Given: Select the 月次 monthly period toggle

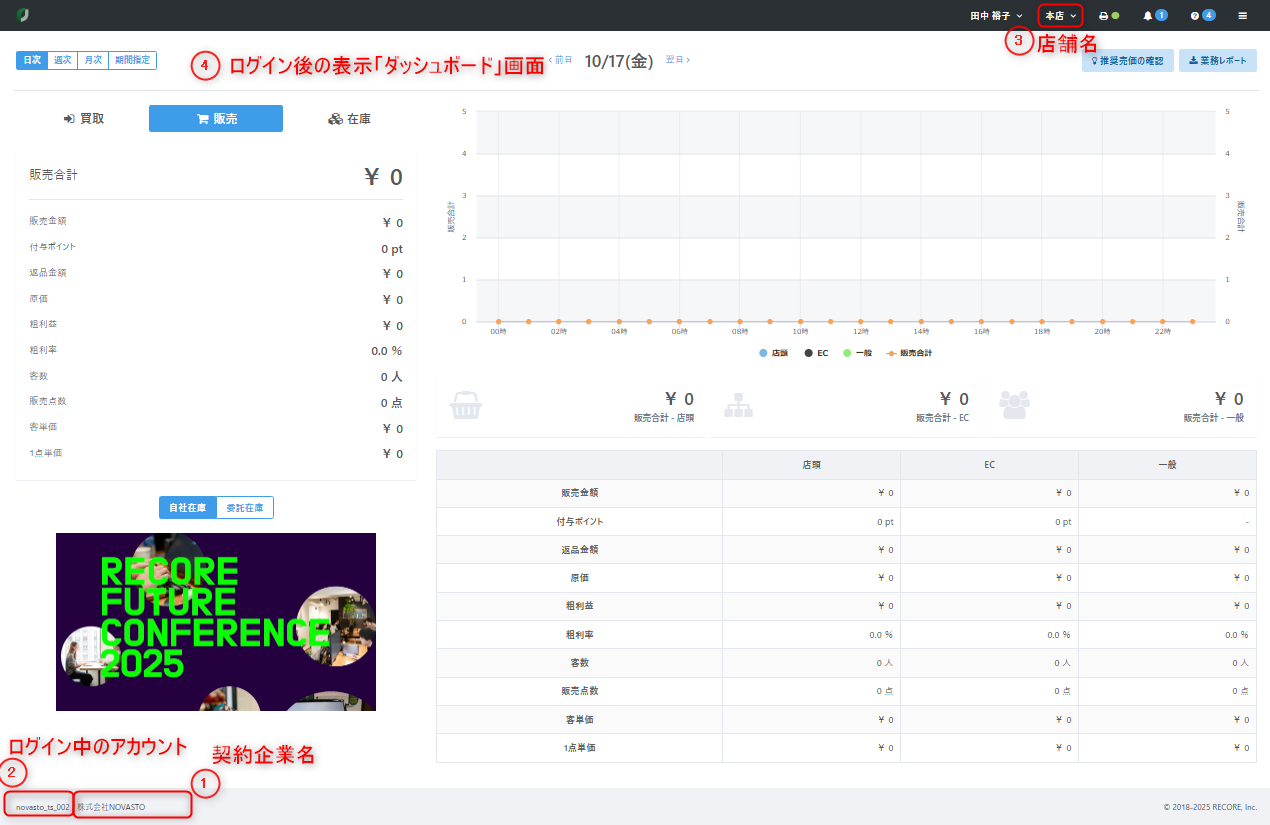Looking at the screenshot, I should tap(93, 60).
